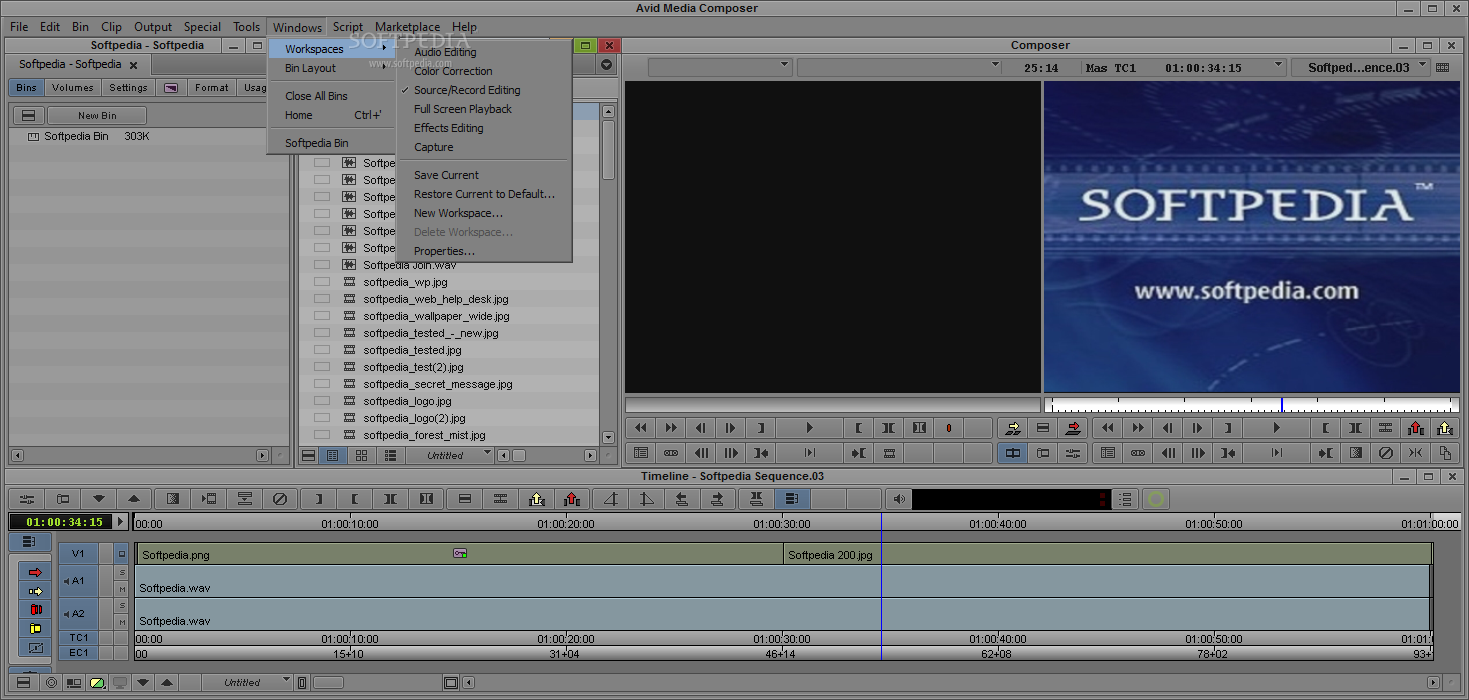
Task: Click the Timeline toolbar Extract yellow arrow icon
Action: click(537, 499)
